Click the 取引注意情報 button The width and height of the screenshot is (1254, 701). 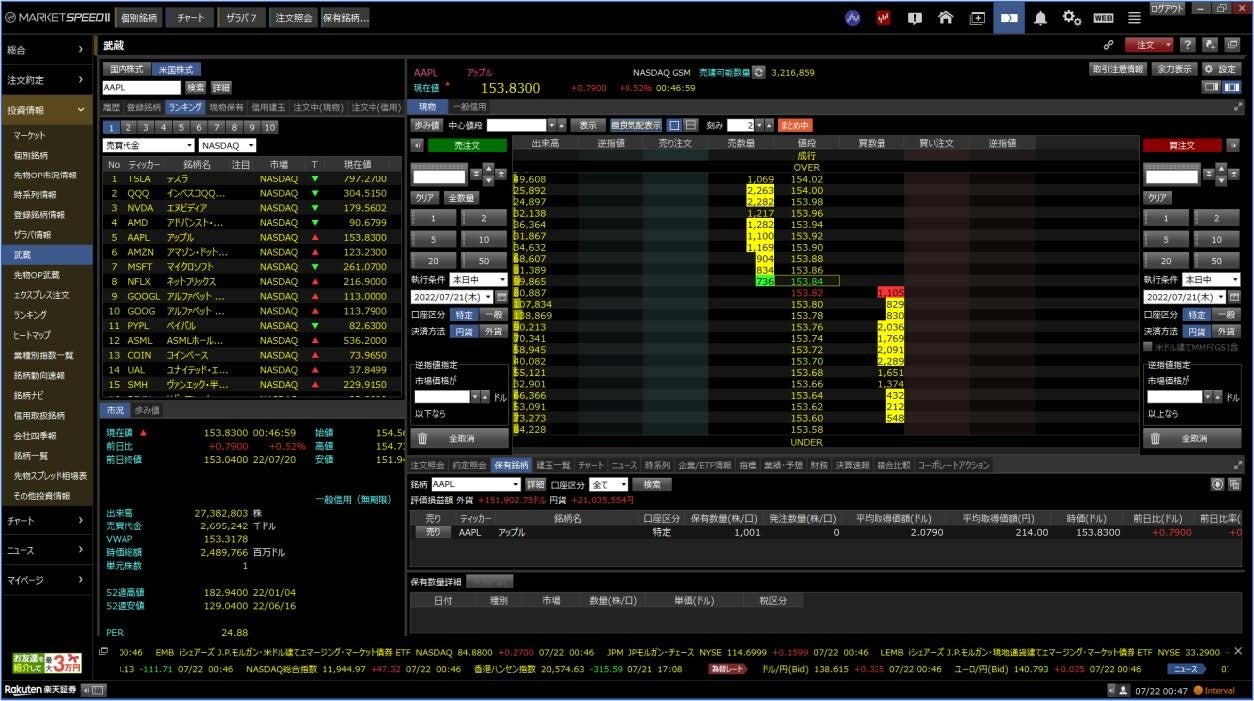click(1118, 69)
